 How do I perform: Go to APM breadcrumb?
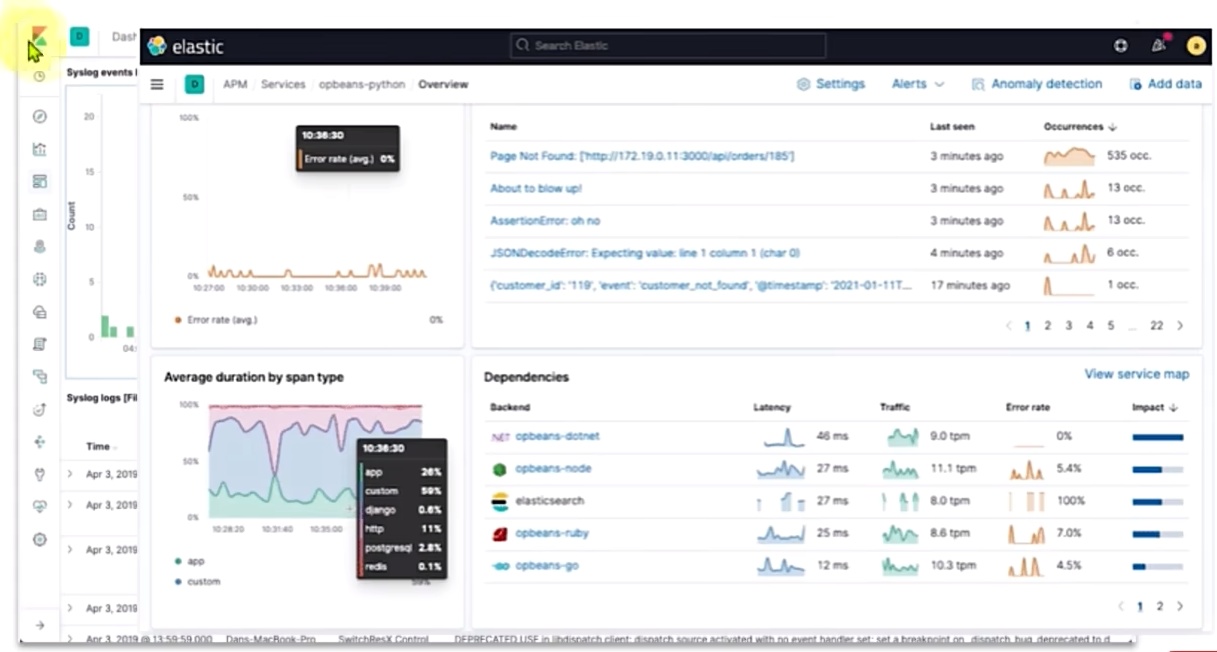click(x=235, y=85)
